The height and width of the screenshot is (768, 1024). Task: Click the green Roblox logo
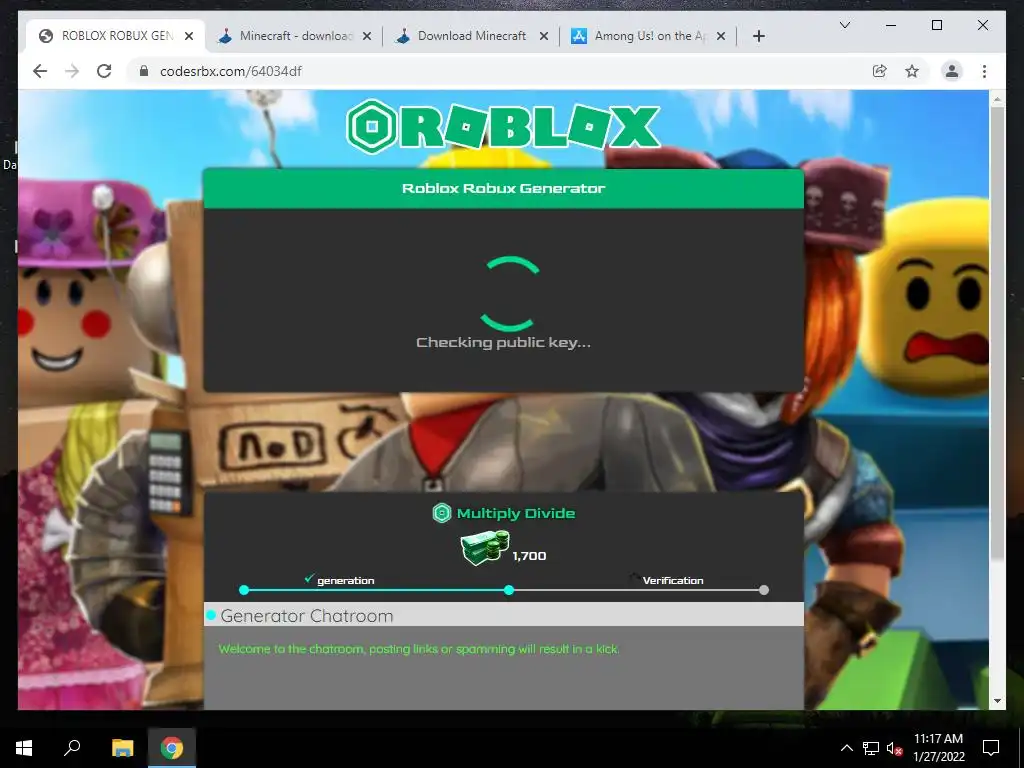click(x=503, y=127)
